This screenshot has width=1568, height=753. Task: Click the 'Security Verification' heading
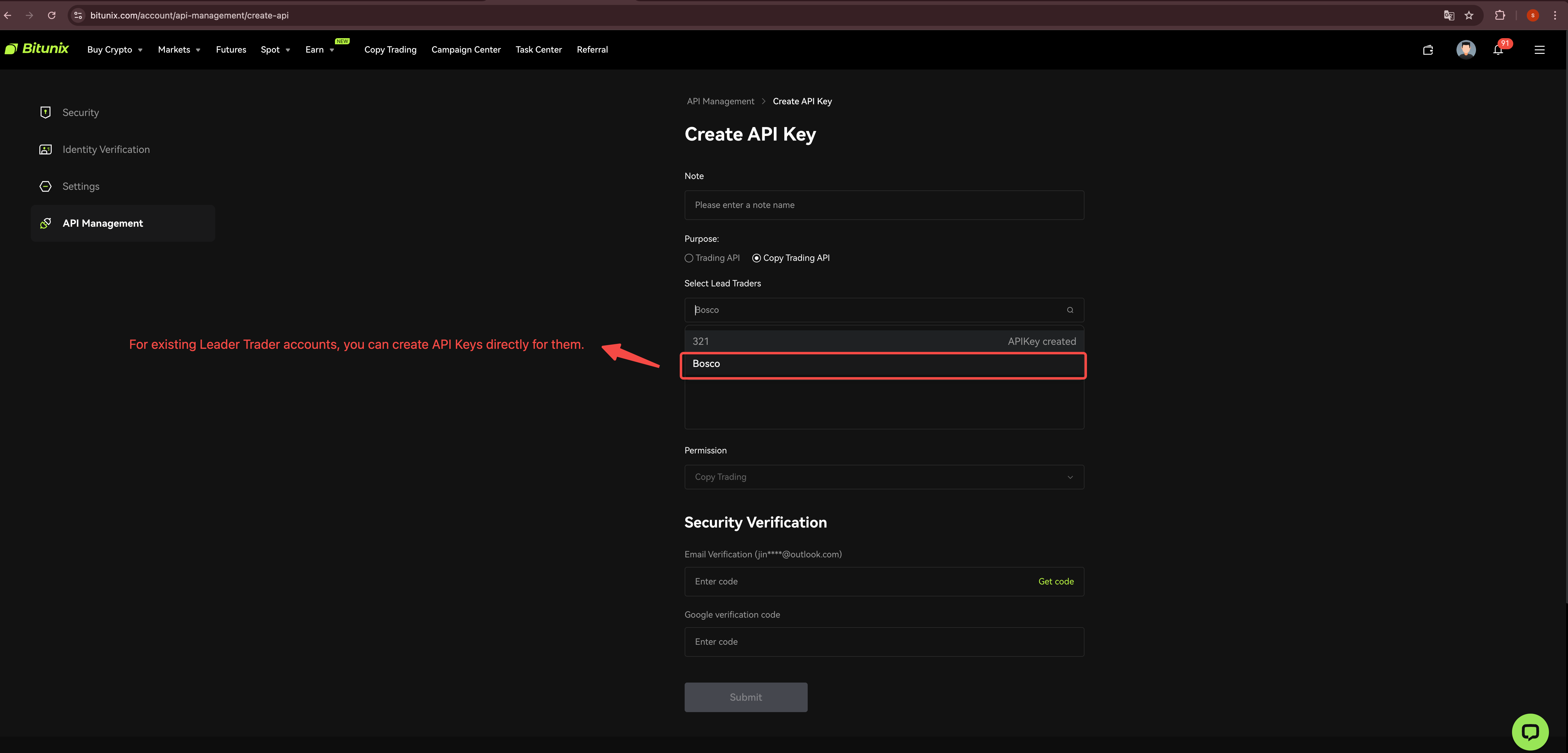click(755, 522)
